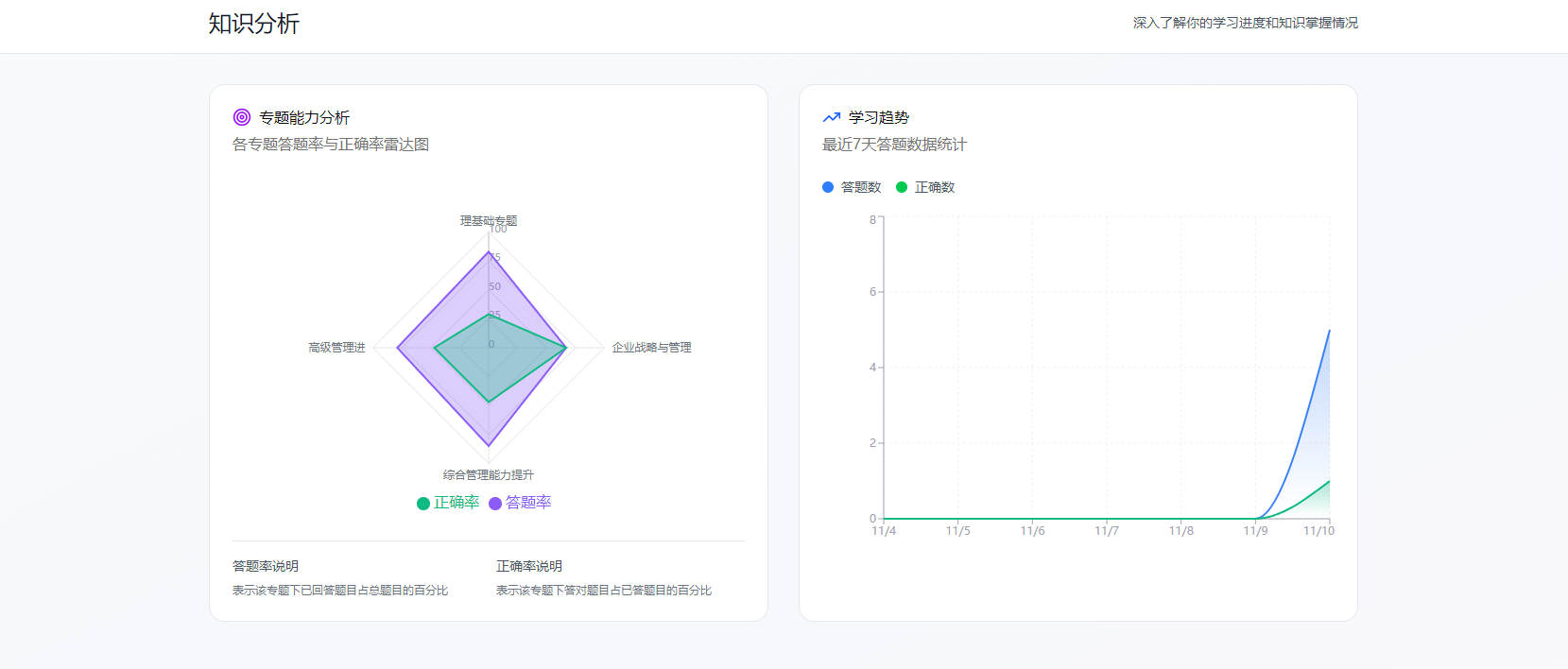The image size is (1568, 669).
Task: Click the target icon beside 专题能力分析
Action: click(242, 117)
